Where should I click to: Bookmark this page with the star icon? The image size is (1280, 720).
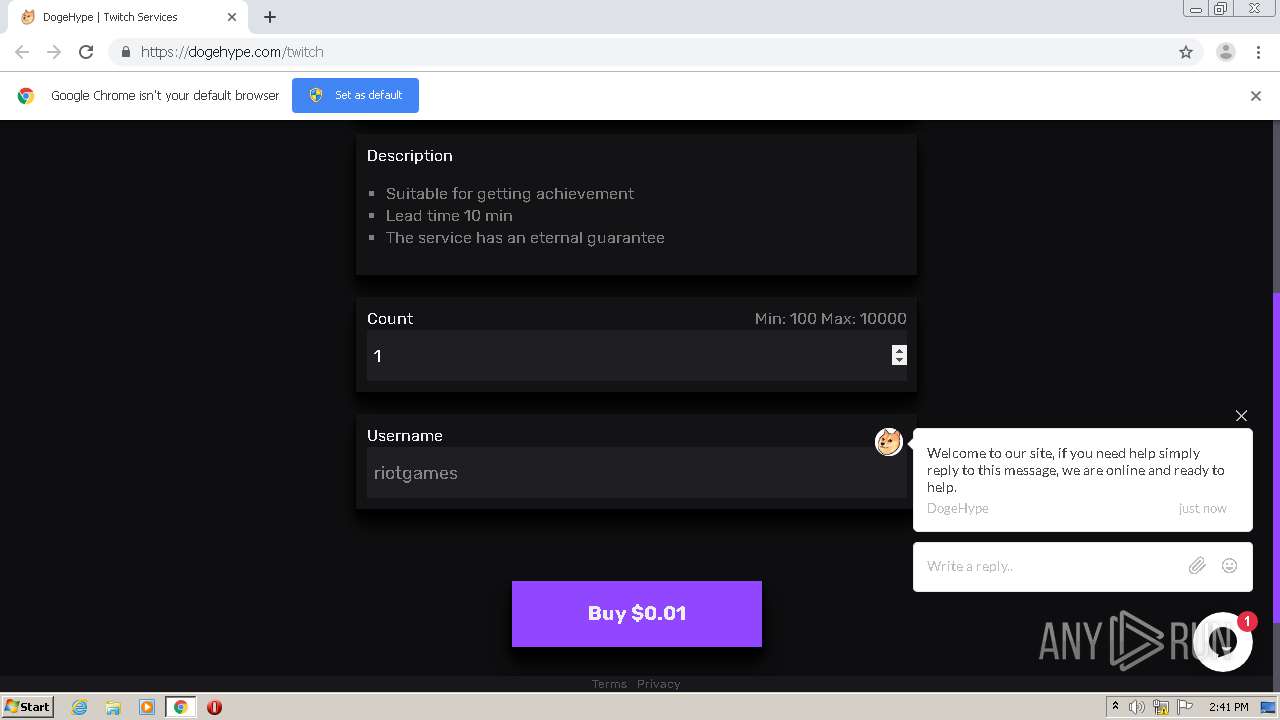coord(1186,52)
